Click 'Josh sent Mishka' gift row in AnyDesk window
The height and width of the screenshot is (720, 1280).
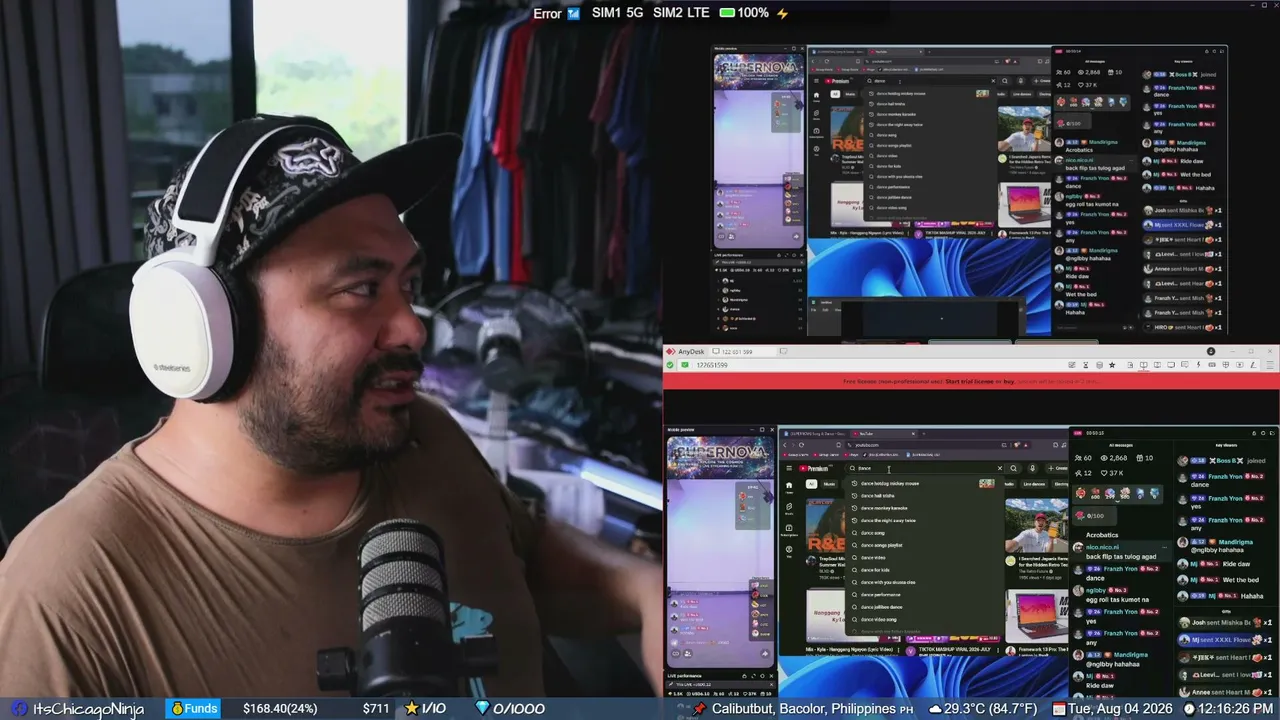(x=1227, y=623)
